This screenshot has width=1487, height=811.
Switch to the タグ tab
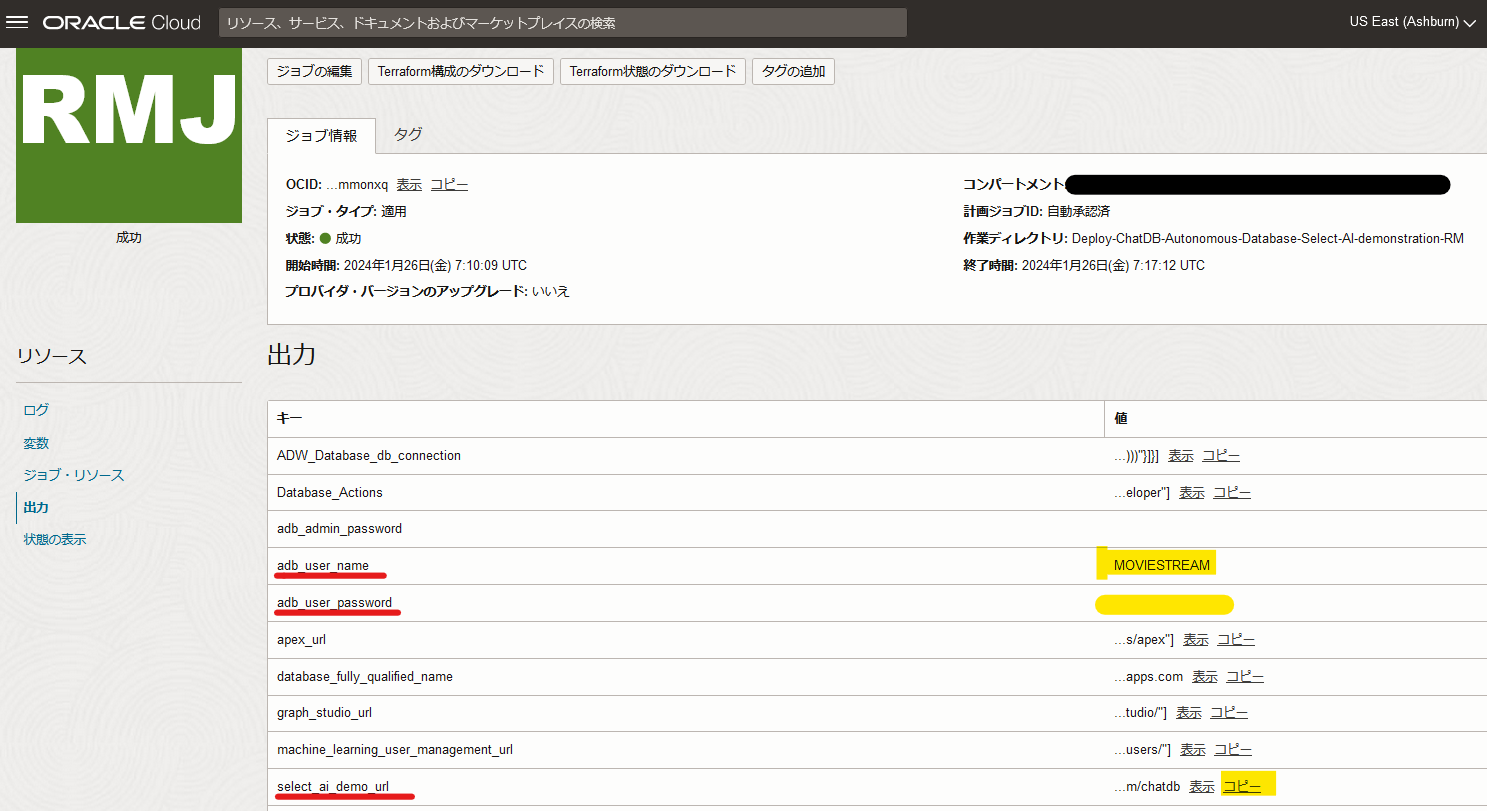click(408, 134)
